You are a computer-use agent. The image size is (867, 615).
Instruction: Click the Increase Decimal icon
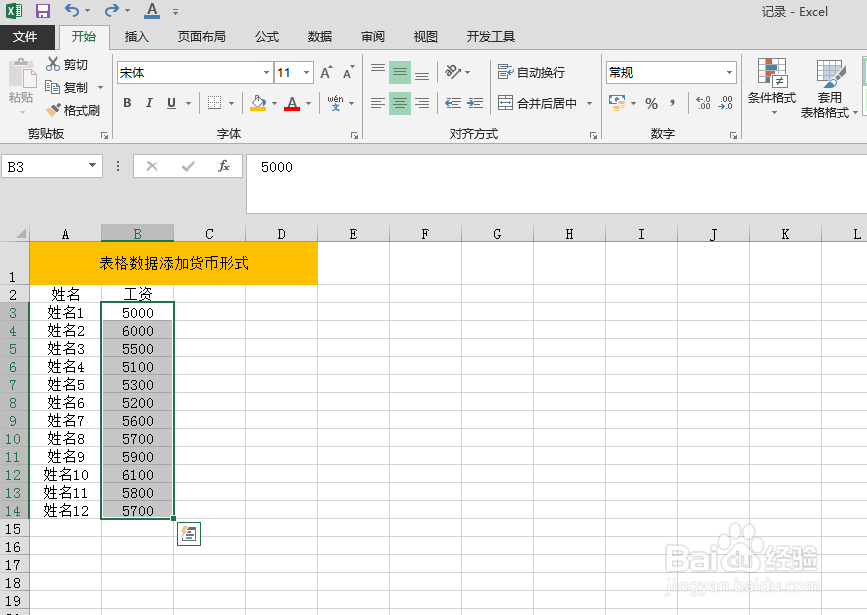coord(702,102)
